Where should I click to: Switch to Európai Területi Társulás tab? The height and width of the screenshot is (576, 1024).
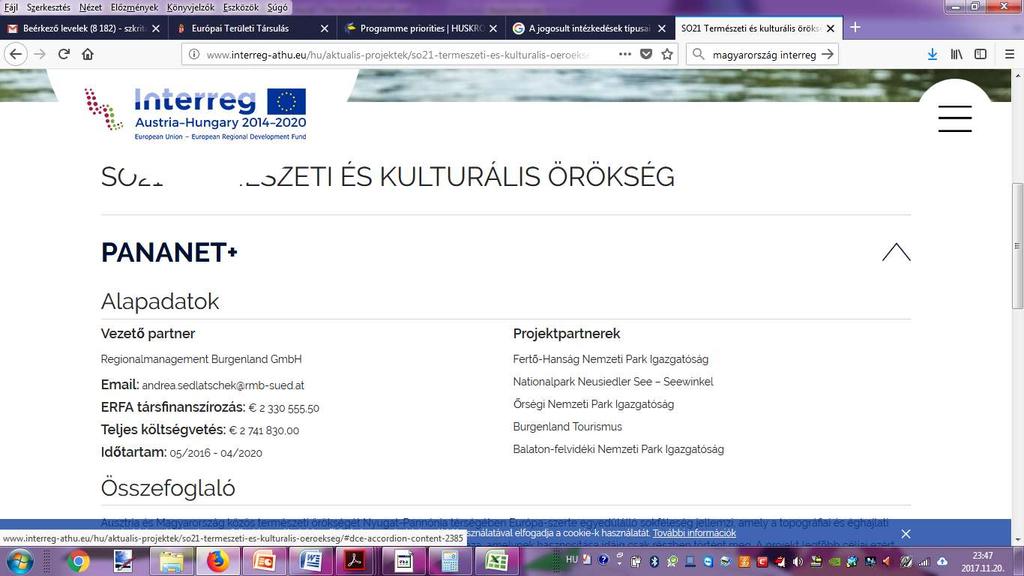click(251, 28)
